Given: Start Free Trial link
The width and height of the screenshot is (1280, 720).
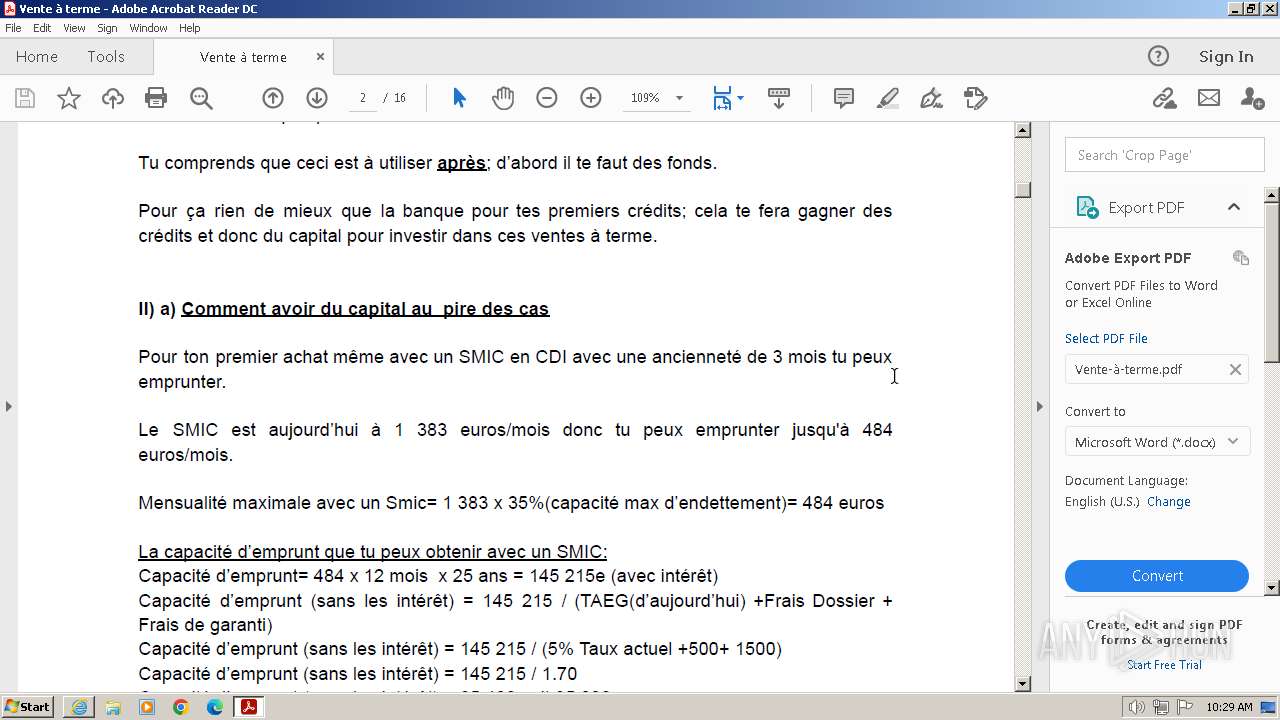Looking at the screenshot, I should point(1164,665).
